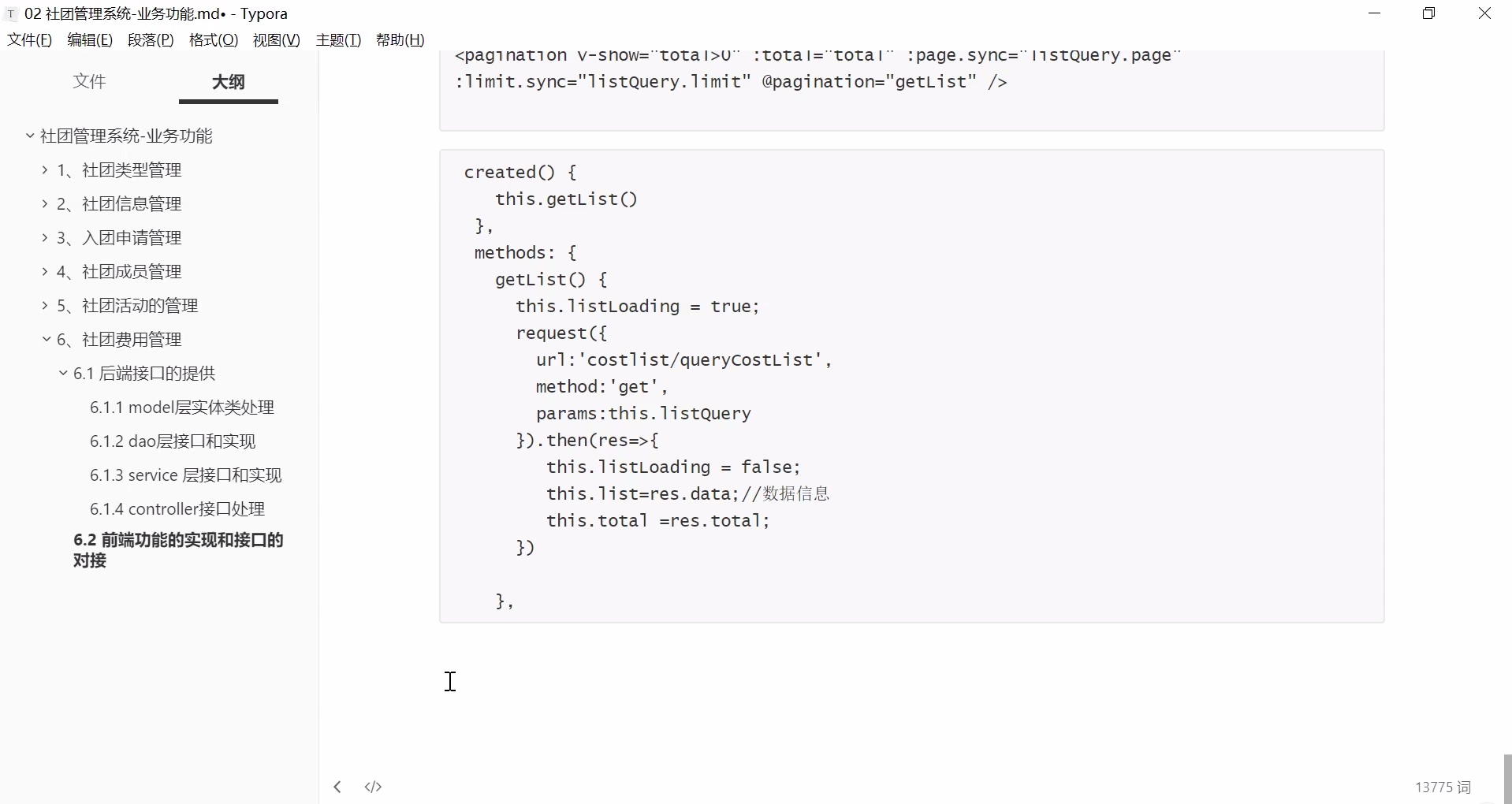Collapse the 6、社团费用管理 section
1512x804 pixels.
[46, 339]
